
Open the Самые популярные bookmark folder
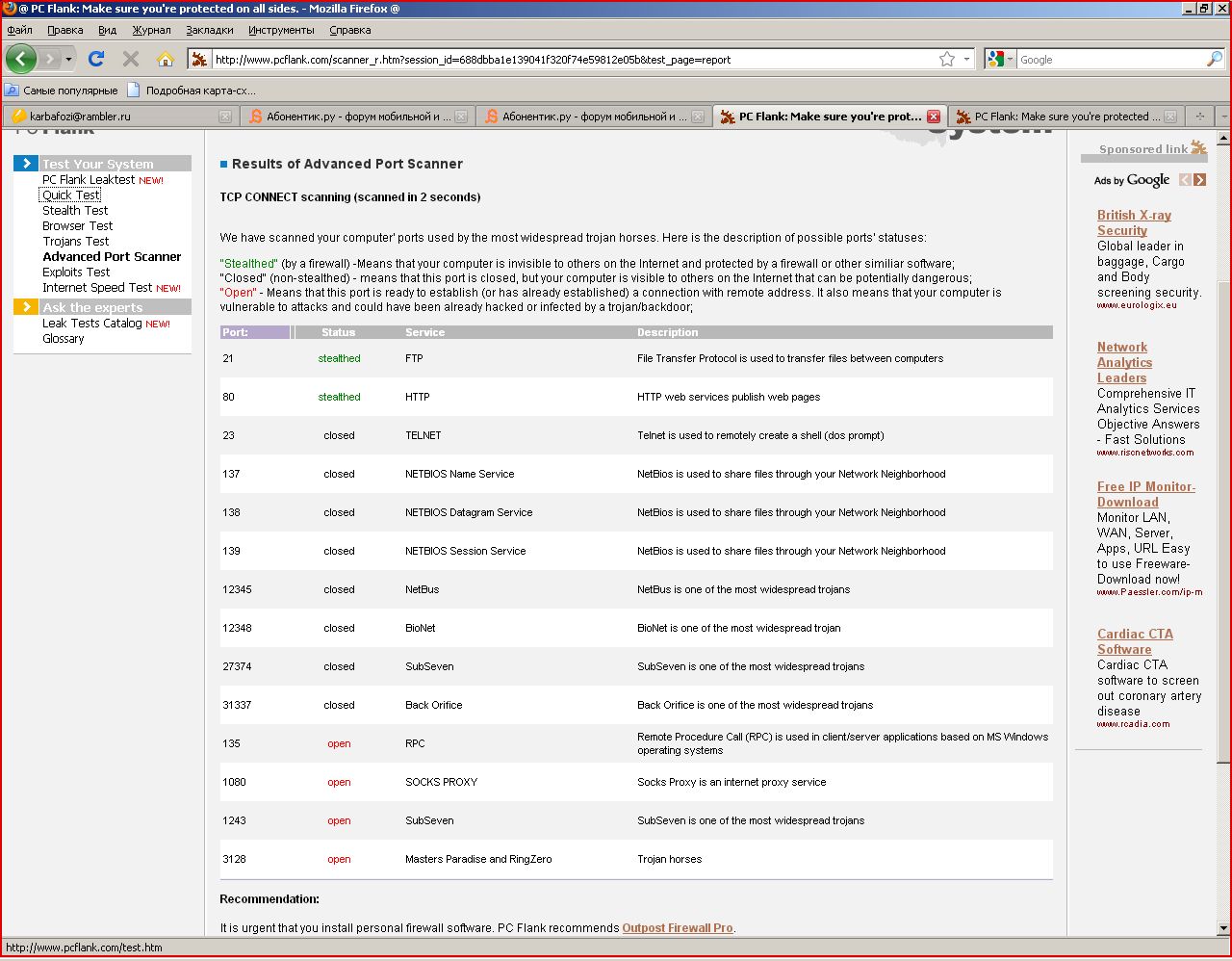[x=62, y=91]
